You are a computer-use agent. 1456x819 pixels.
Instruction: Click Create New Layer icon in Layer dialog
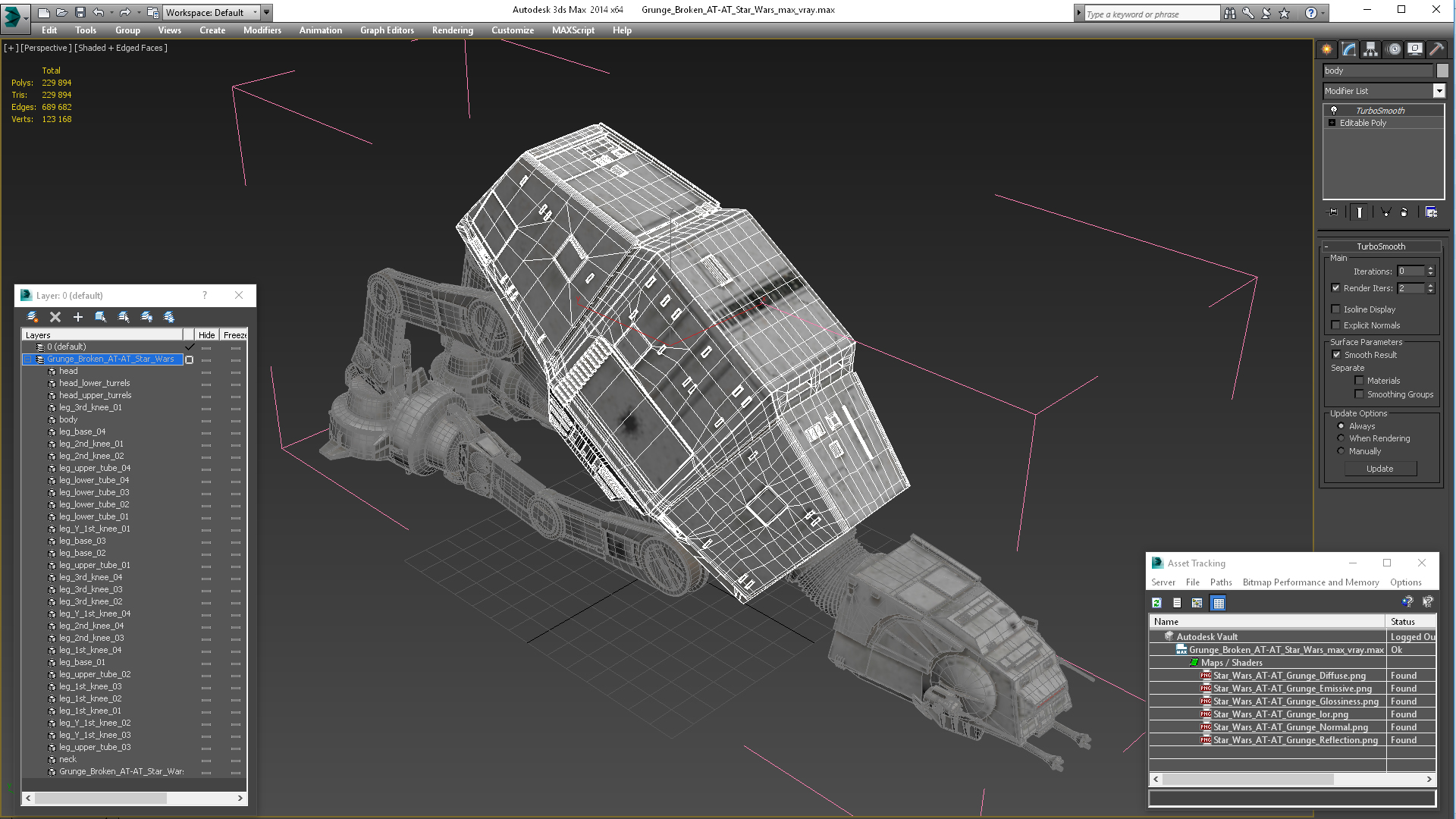click(x=33, y=317)
